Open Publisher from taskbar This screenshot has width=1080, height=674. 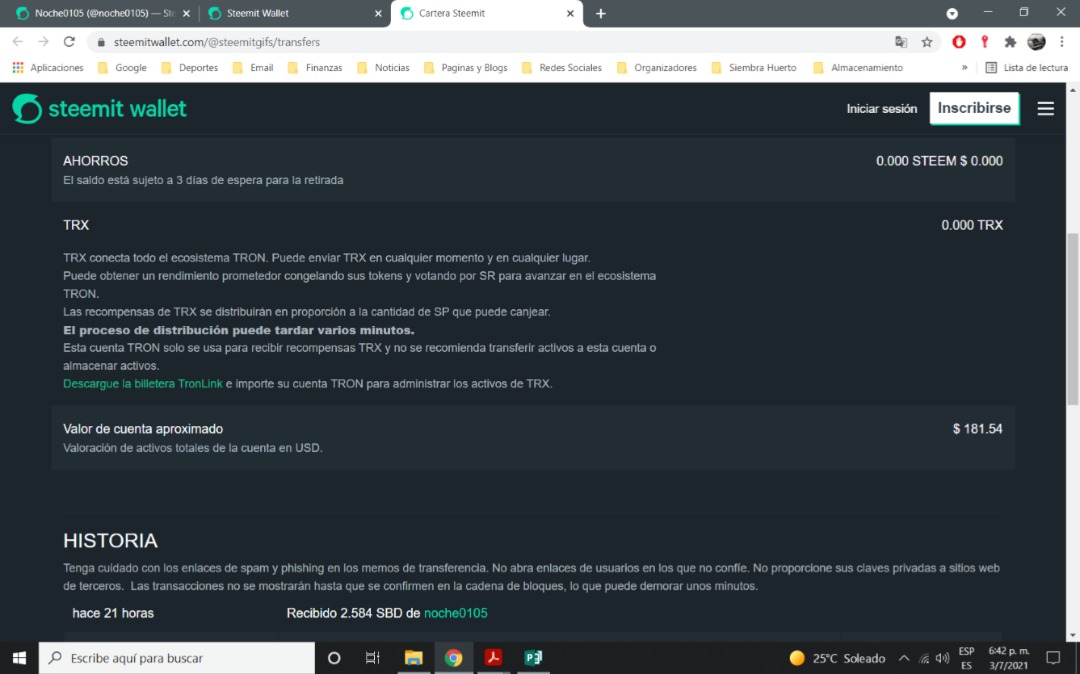tap(533, 658)
